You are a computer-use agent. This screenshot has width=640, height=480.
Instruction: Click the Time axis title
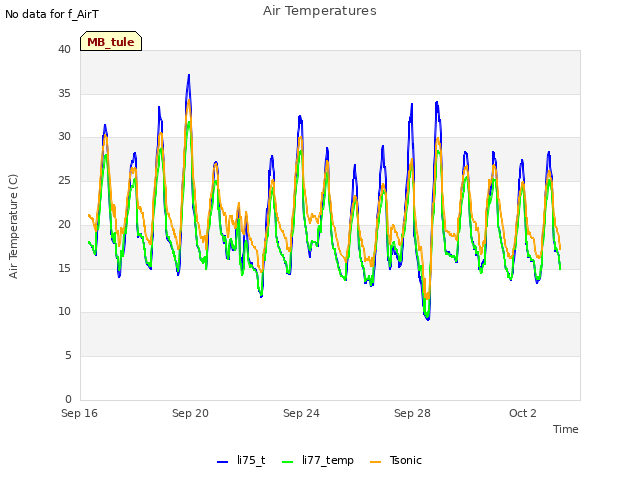pyautogui.click(x=566, y=429)
